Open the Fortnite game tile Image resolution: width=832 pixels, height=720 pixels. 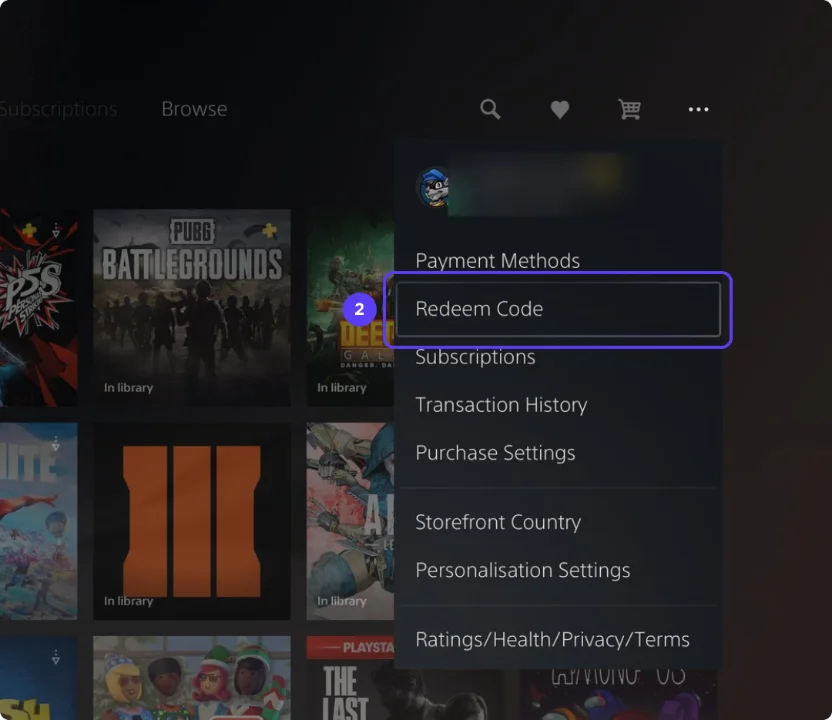(39, 521)
